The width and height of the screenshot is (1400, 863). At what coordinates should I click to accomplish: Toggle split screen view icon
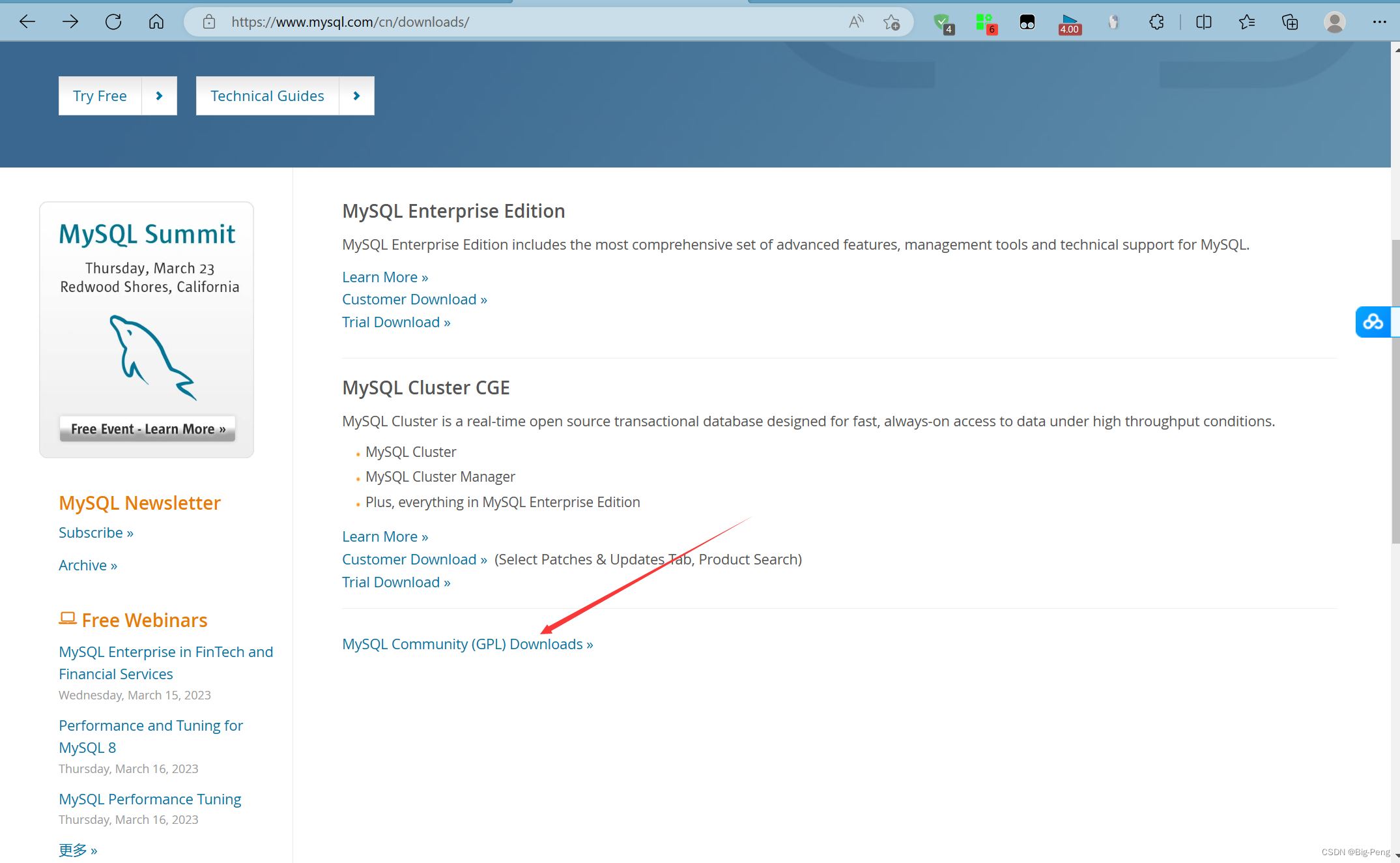tap(1203, 22)
